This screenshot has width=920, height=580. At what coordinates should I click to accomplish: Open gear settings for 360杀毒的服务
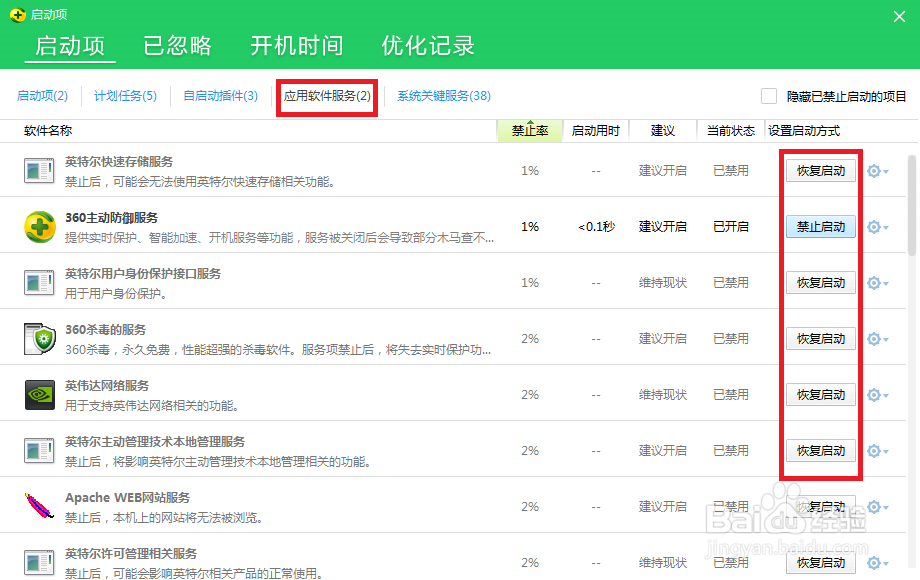click(x=877, y=338)
